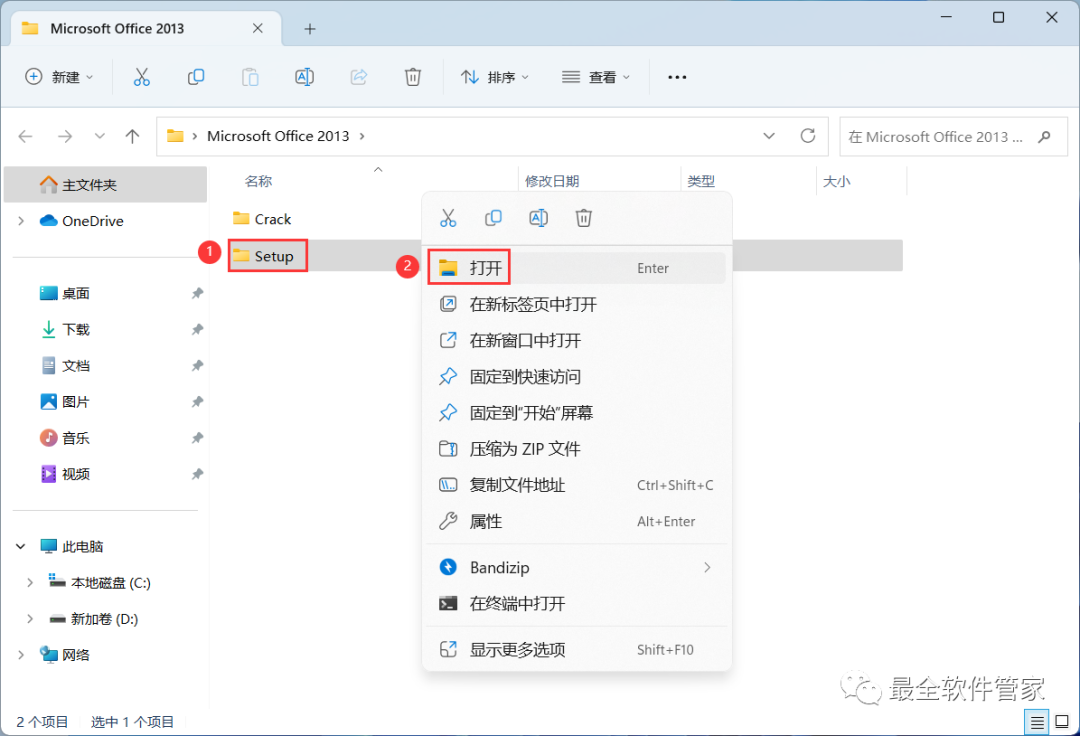Screen dimensions: 1080x736
Task: Select the Setup folder
Action: (267, 256)
